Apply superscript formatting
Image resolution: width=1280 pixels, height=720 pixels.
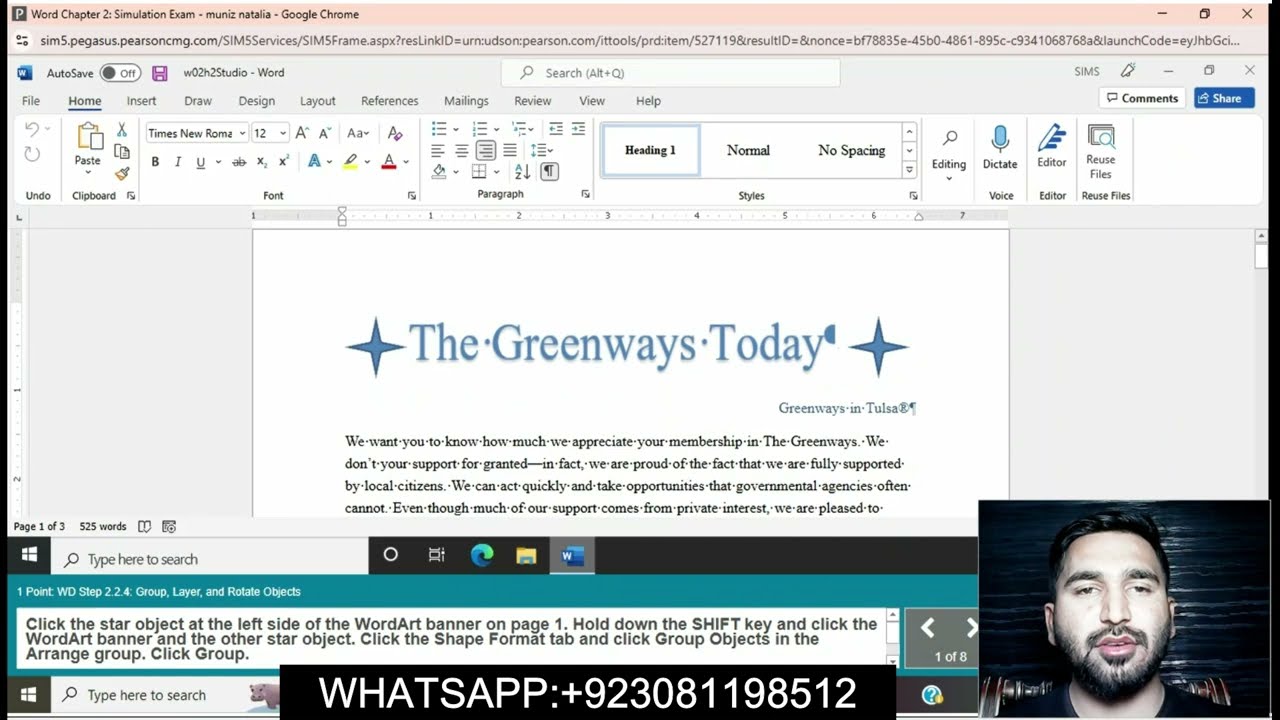point(284,162)
